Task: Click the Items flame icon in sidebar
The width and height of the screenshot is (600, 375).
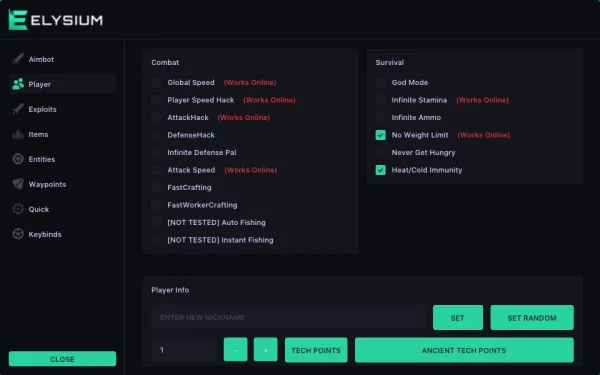Action: (18, 134)
